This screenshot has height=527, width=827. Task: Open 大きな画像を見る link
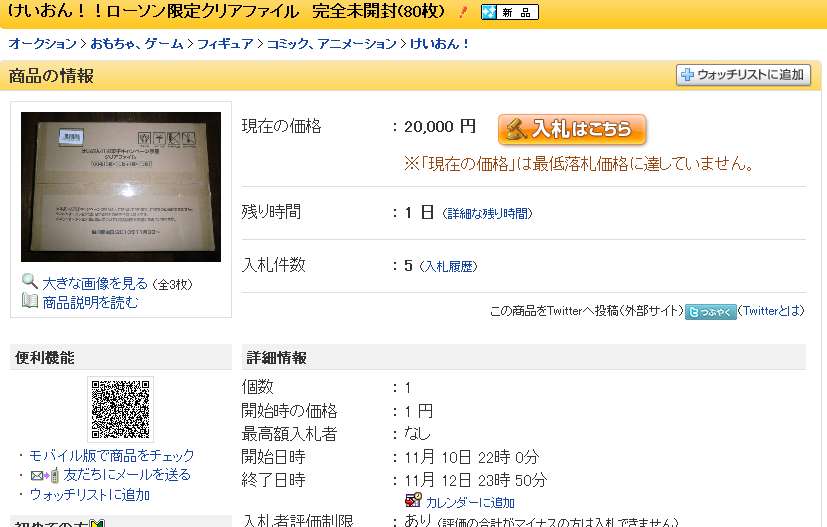click(x=95, y=284)
